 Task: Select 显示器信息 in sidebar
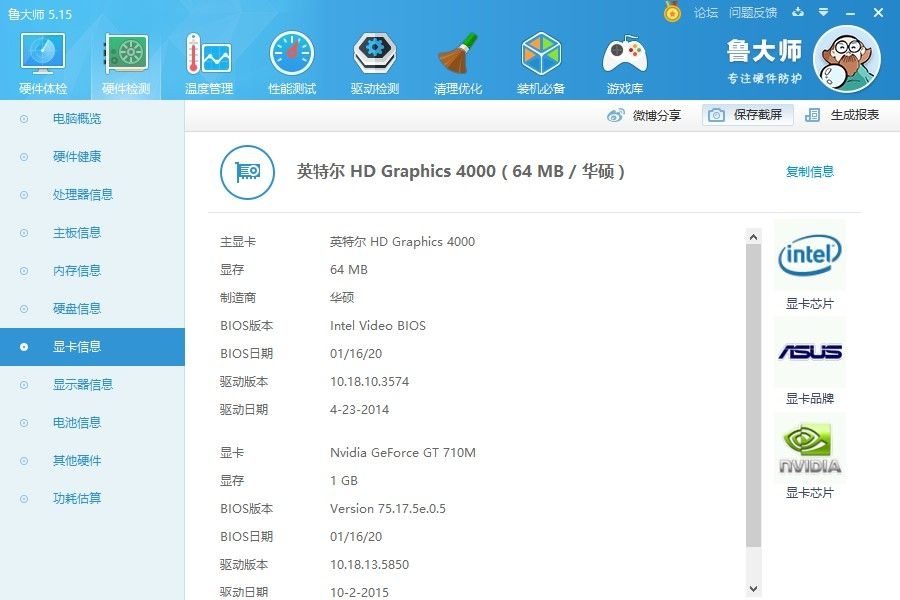coord(92,385)
